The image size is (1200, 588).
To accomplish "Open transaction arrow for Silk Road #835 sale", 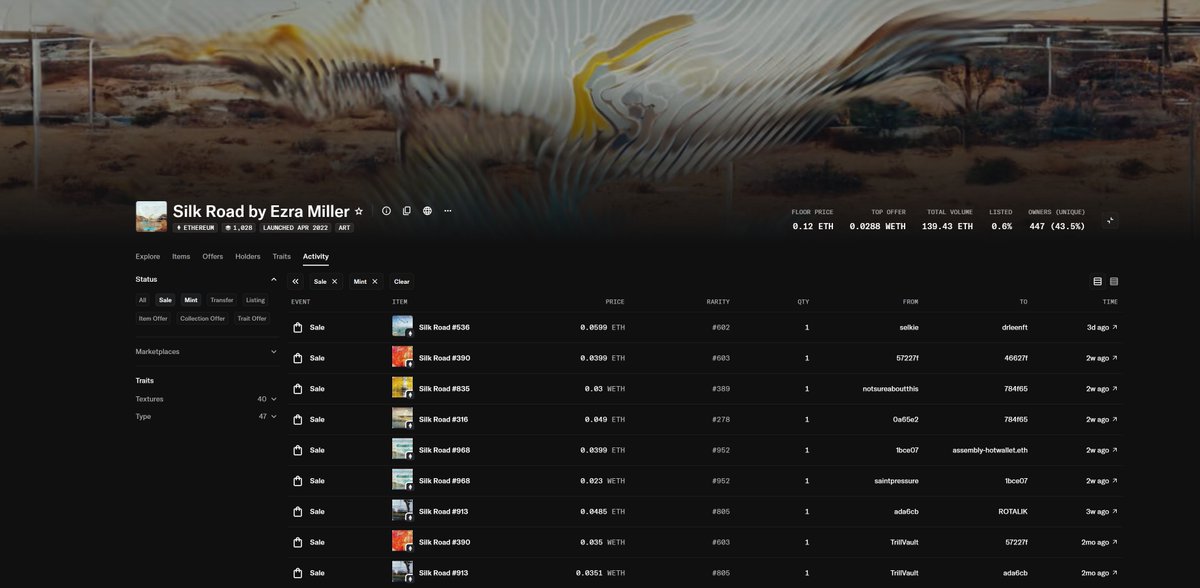I will (1116, 389).
